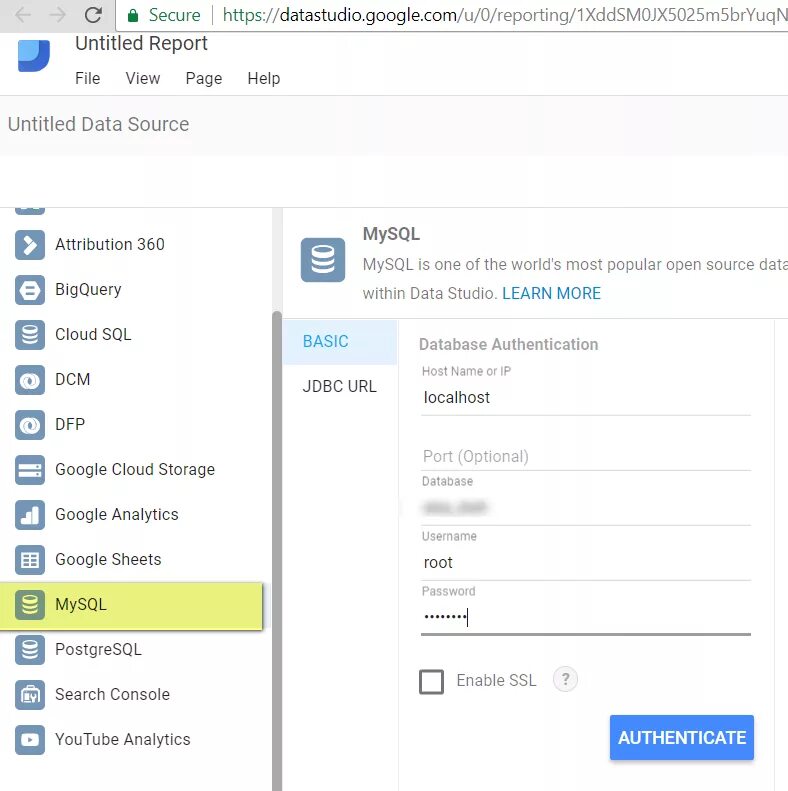Select the Google Sheets label

click(x=108, y=559)
